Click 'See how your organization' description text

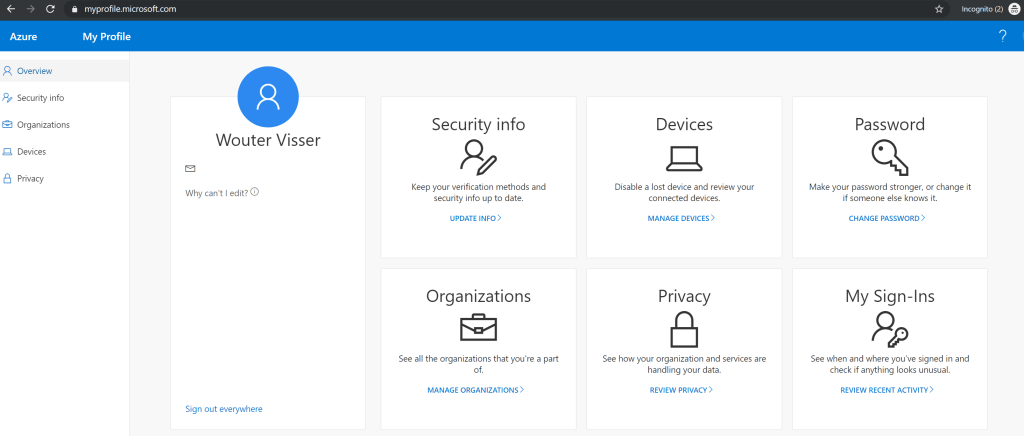[684, 364]
